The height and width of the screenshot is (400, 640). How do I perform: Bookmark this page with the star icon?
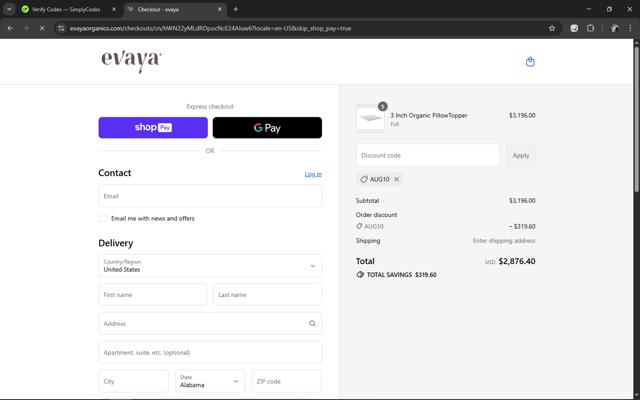point(552,28)
